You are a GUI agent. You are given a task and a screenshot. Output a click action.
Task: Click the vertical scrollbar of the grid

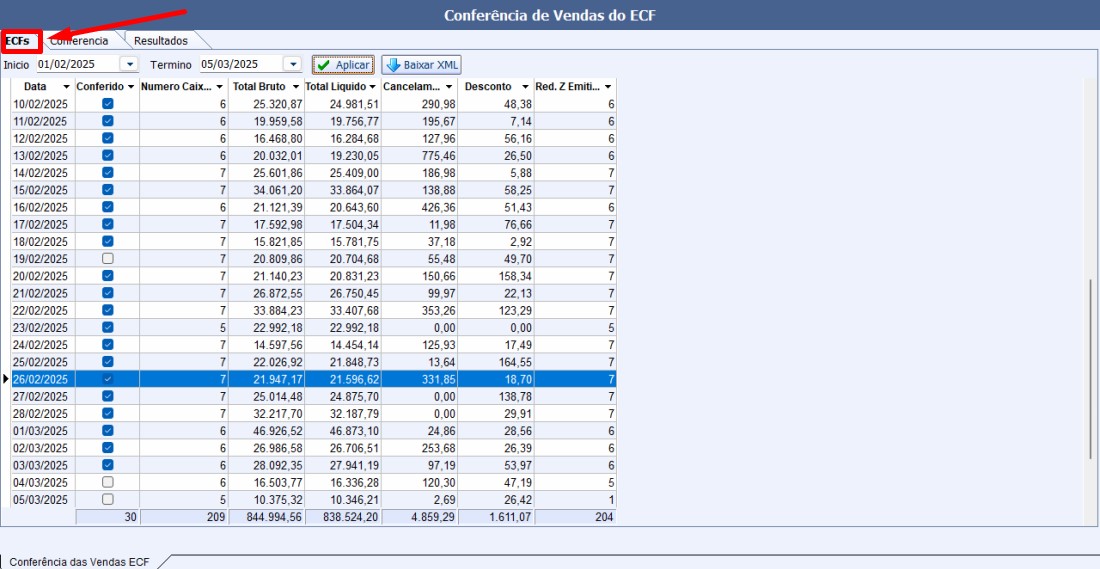[x=1091, y=370]
